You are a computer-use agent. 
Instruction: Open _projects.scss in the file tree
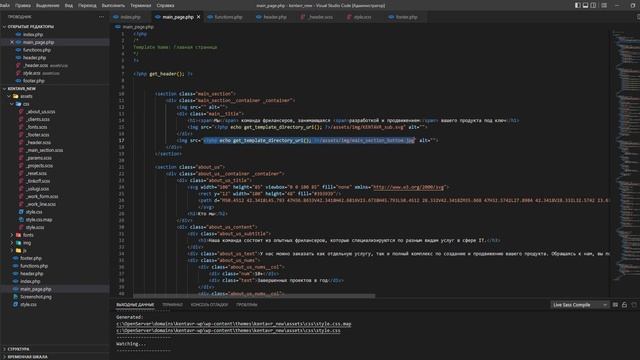click(x=40, y=166)
